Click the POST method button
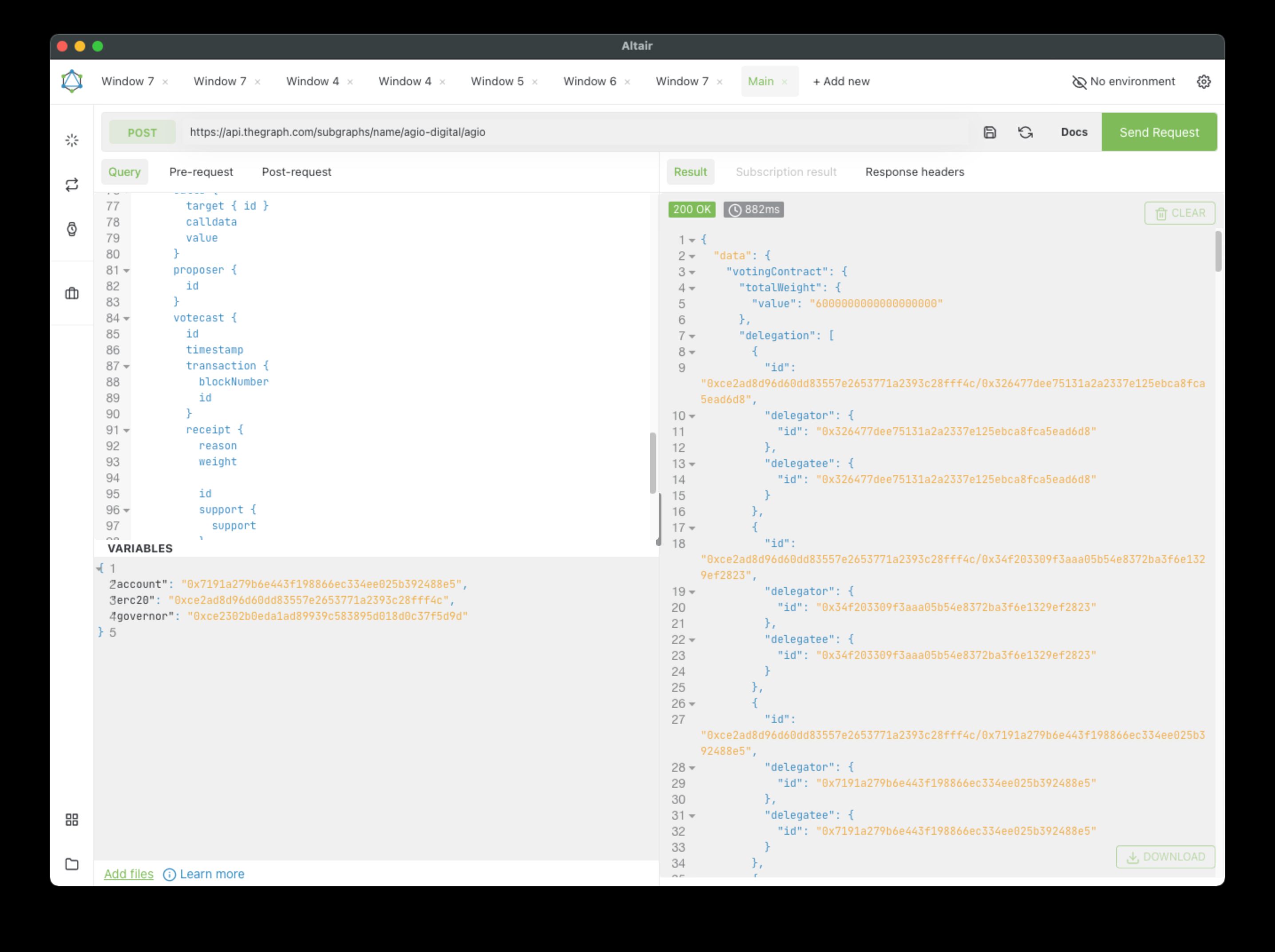Screen dimensions: 1275x952 143,132
